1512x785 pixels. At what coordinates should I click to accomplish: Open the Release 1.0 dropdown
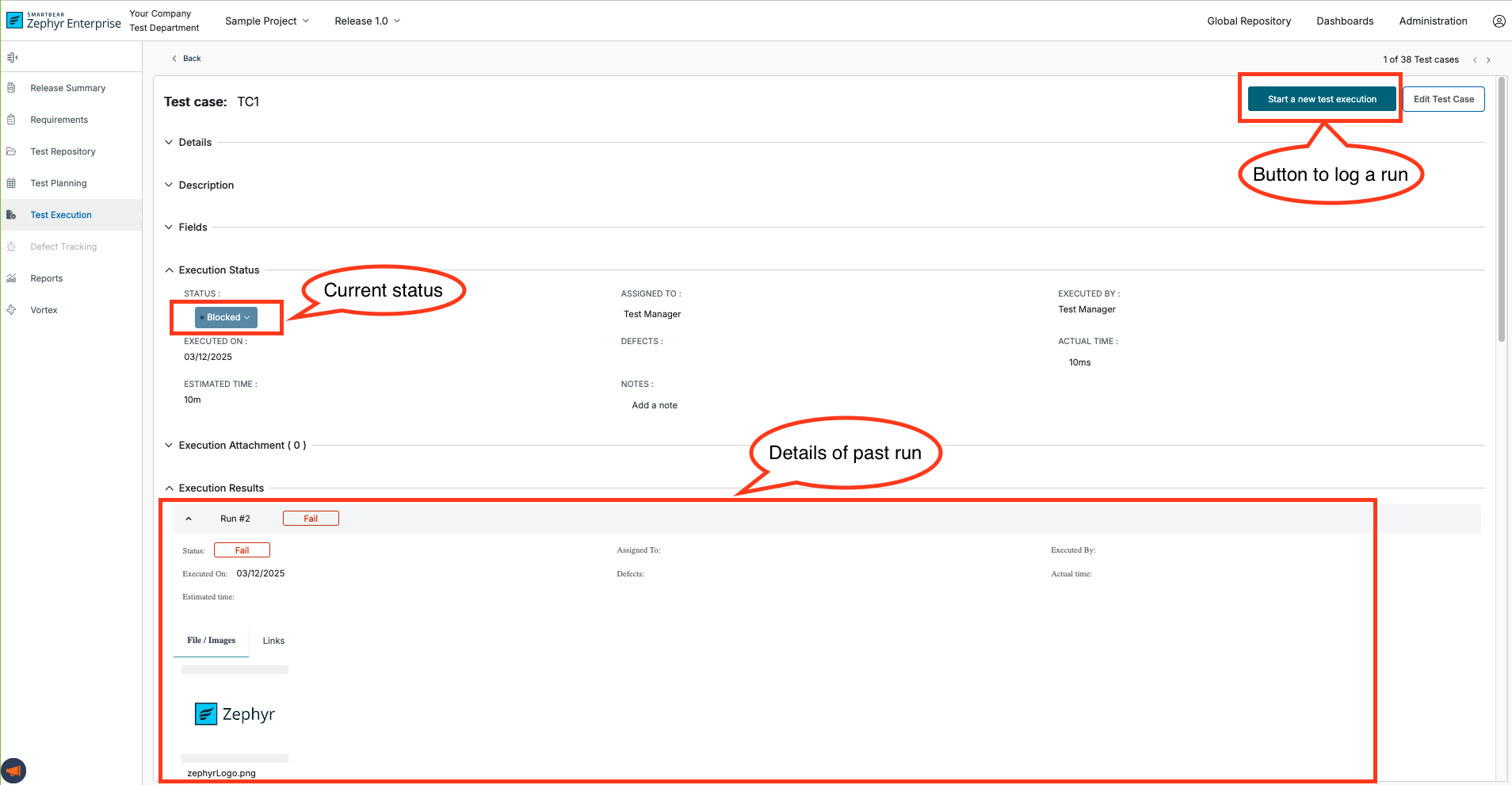pos(367,21)
